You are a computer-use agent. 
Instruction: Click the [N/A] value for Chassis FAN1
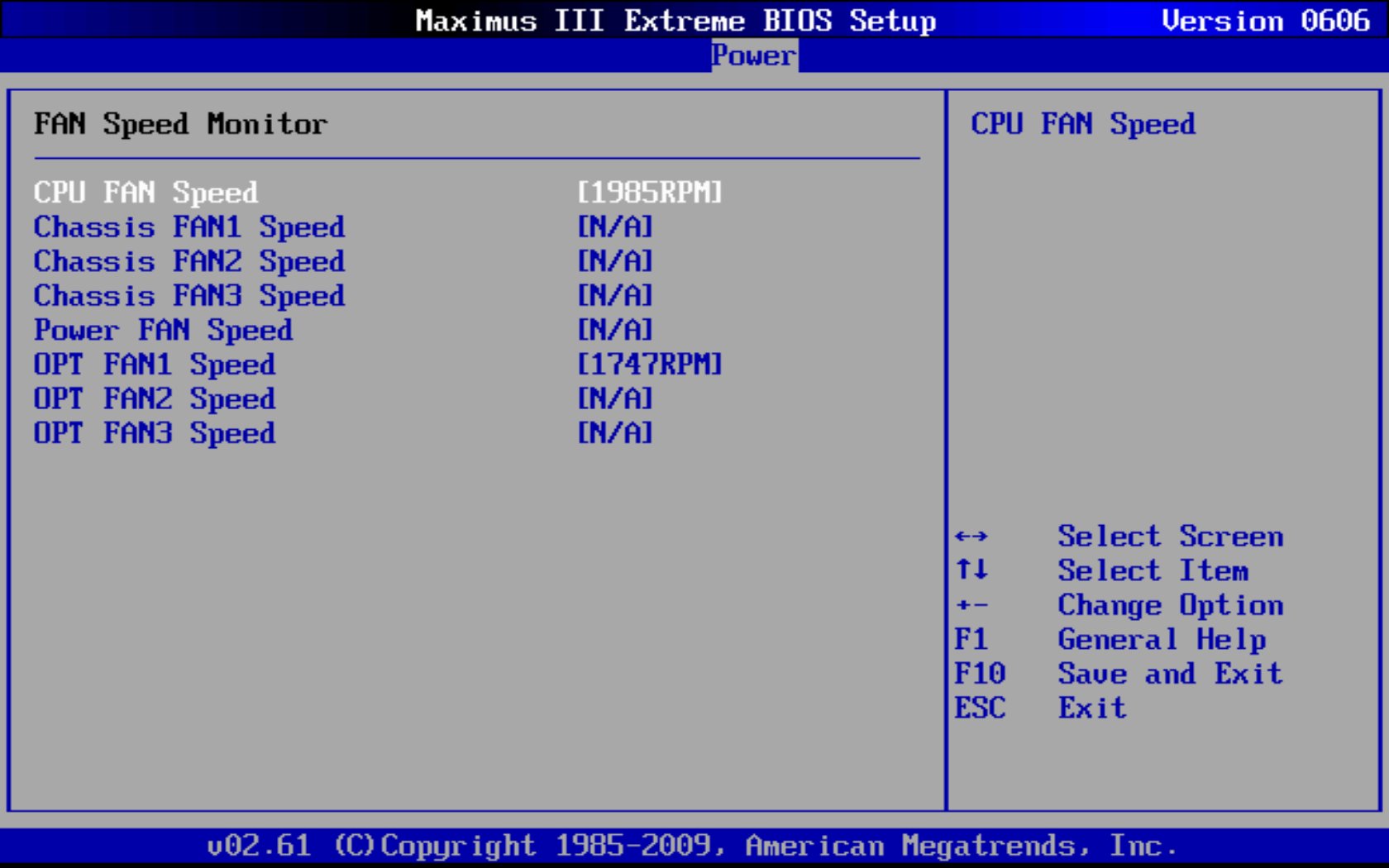615,227
